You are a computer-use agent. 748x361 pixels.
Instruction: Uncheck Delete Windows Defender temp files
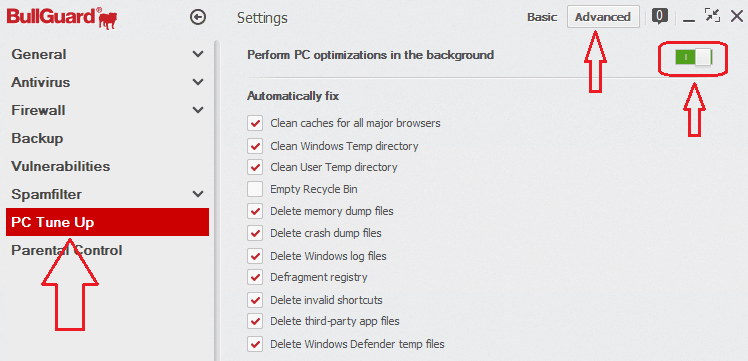[x=255, y=344]
